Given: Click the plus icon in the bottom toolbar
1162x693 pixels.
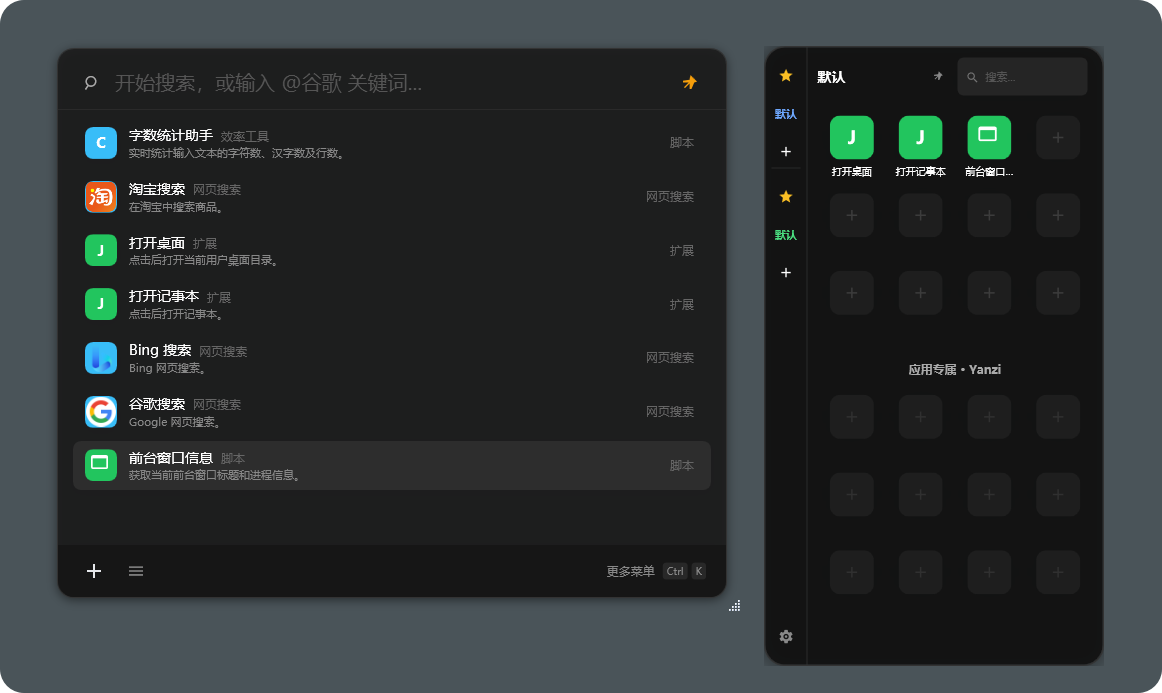Looking at the screenshot, I should [94, 570].
